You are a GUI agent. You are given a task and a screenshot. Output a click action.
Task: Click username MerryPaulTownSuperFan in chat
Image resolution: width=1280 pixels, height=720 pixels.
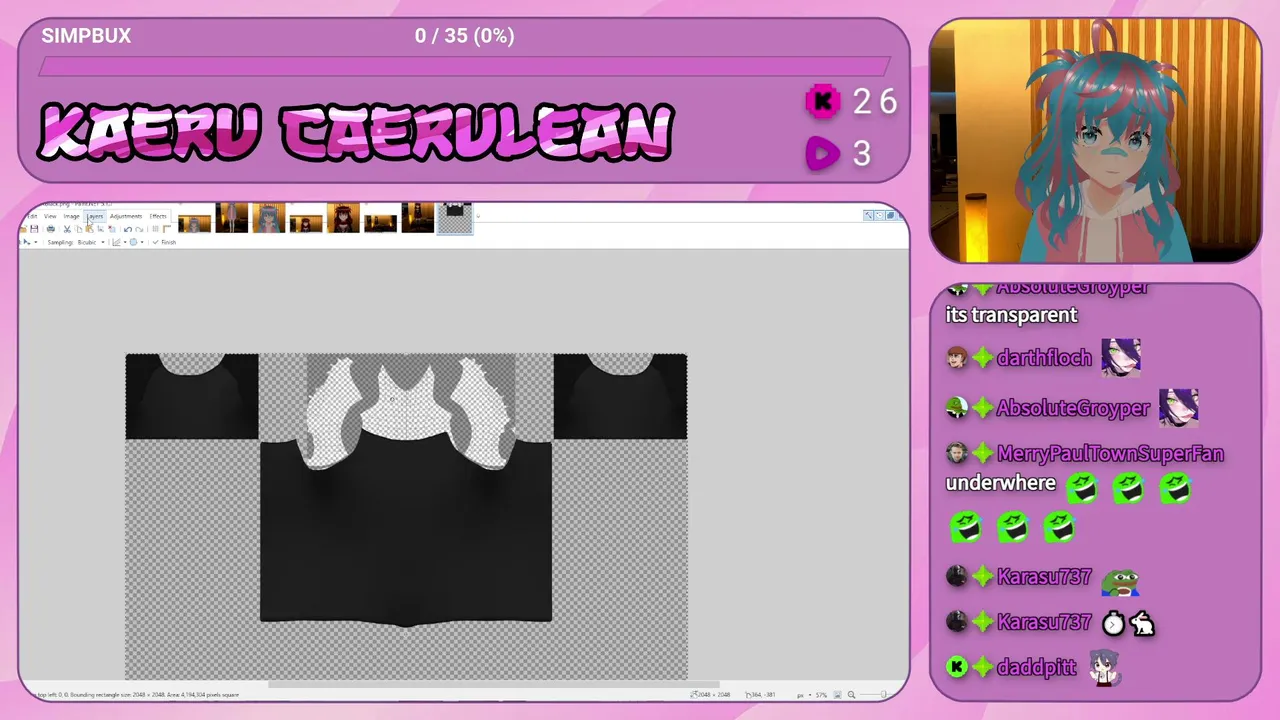coord(1110,454)
